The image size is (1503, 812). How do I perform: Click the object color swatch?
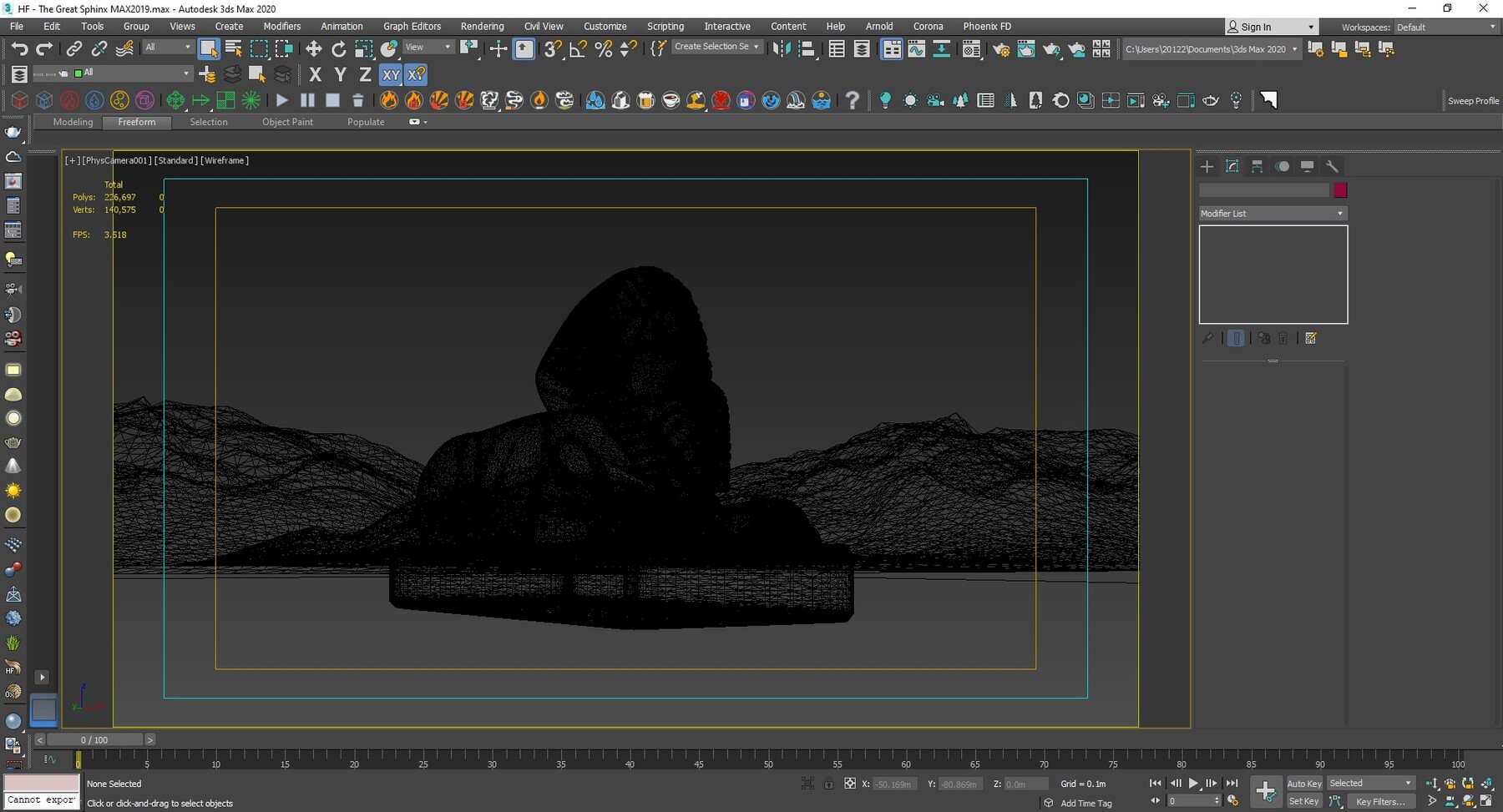coord(1340,190)
